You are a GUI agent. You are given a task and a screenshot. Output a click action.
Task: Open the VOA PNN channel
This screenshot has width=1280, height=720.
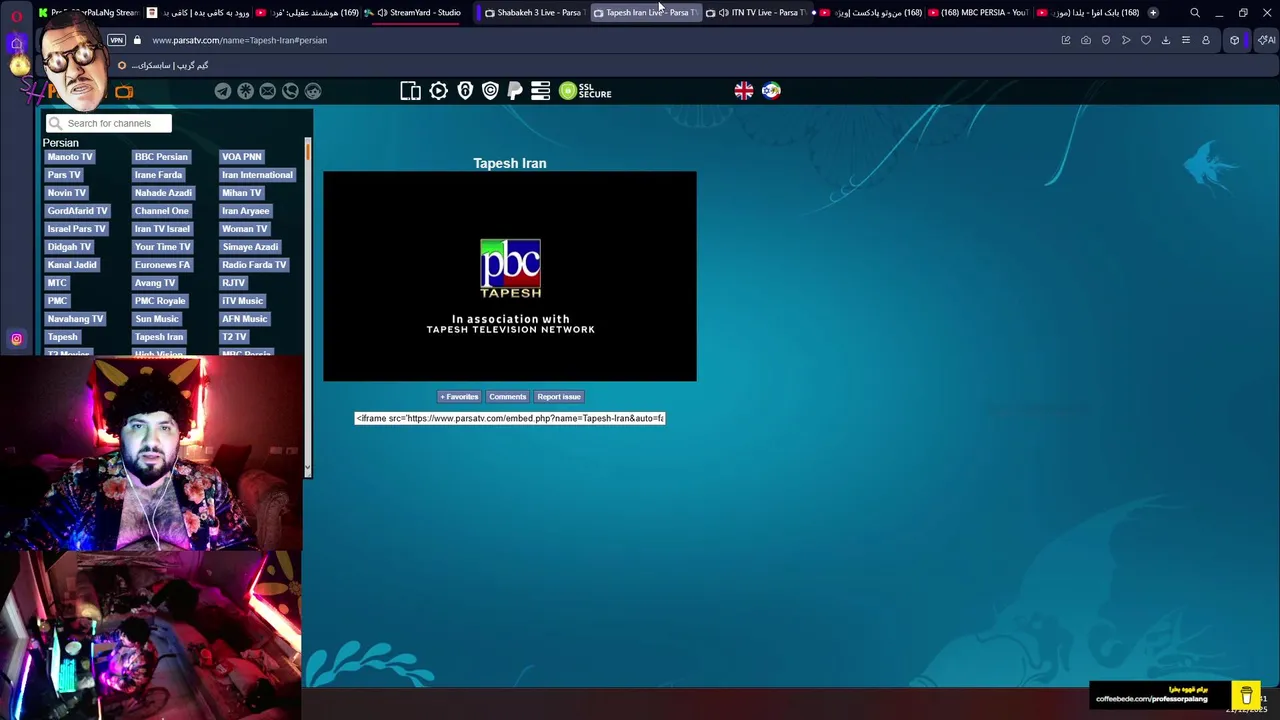coord(242,157)
